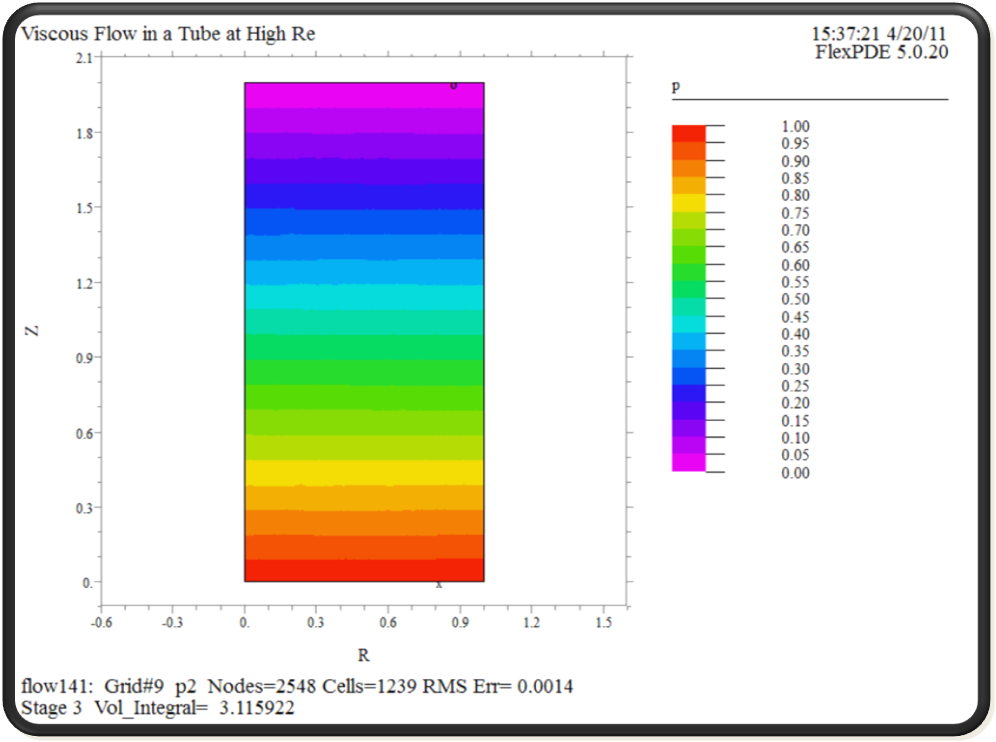Click the timestamp '15:37:21 4/20/11'

tap(879, 34)
